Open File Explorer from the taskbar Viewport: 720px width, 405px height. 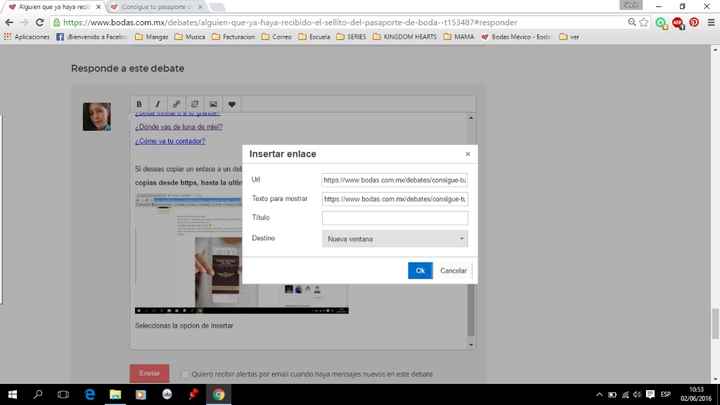point(115,394)
